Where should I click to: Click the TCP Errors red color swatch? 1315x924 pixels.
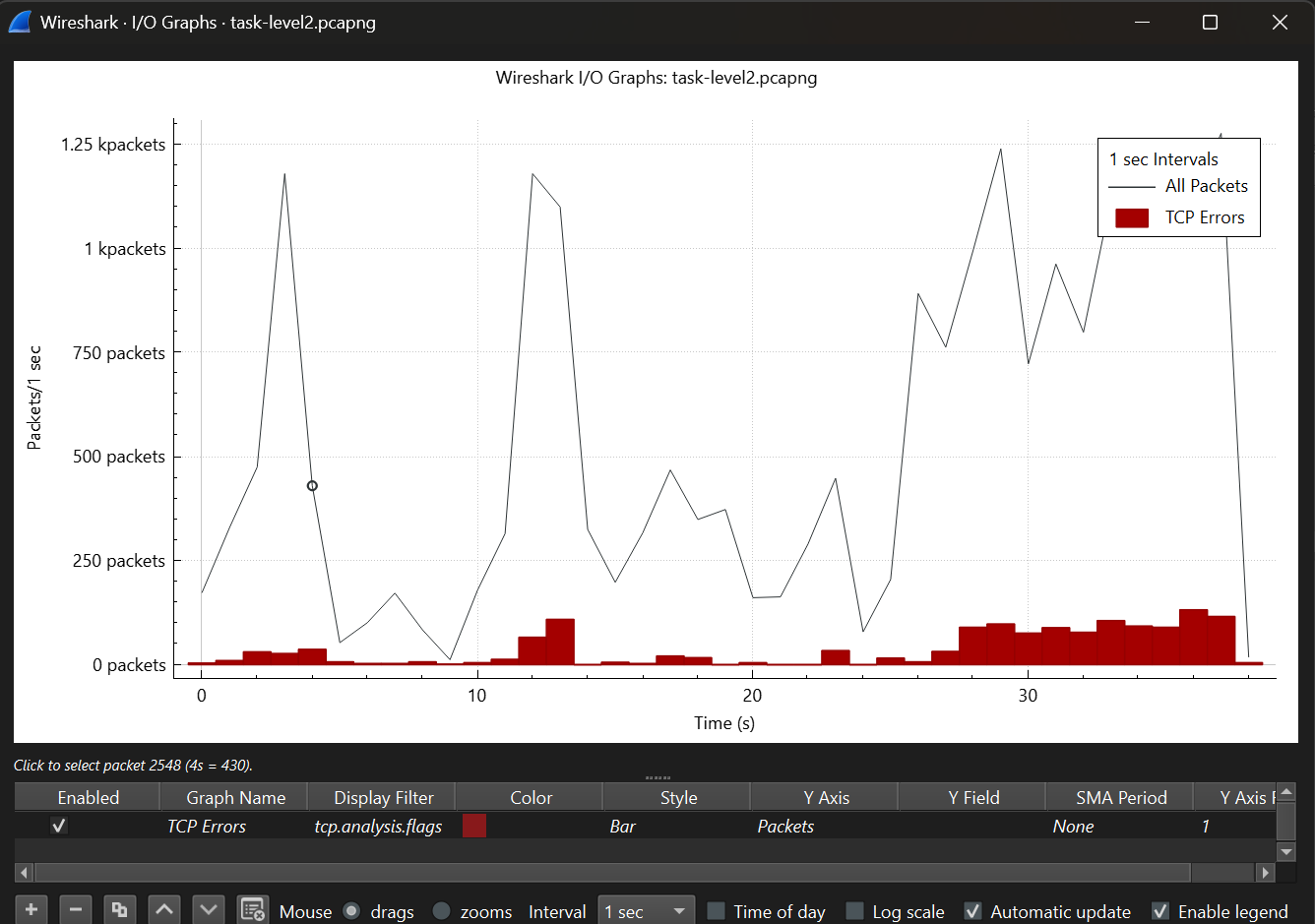(474, 826)
